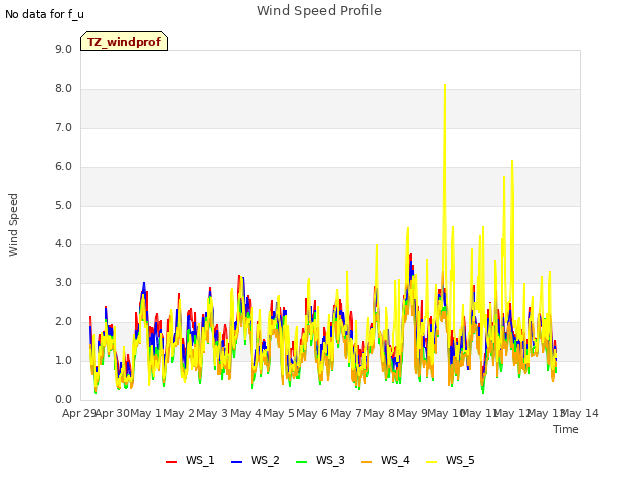Select the WS_4 legend label

[395, 460]
